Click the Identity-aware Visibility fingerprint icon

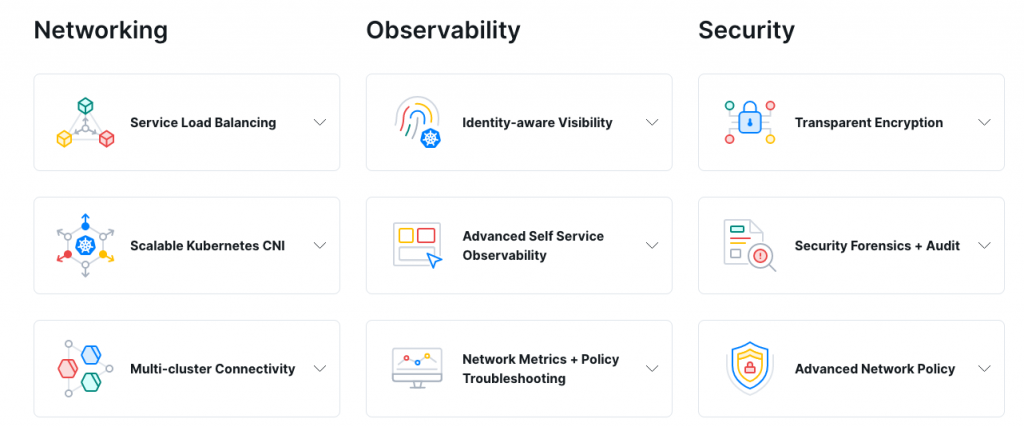click(x=418, y=122)
